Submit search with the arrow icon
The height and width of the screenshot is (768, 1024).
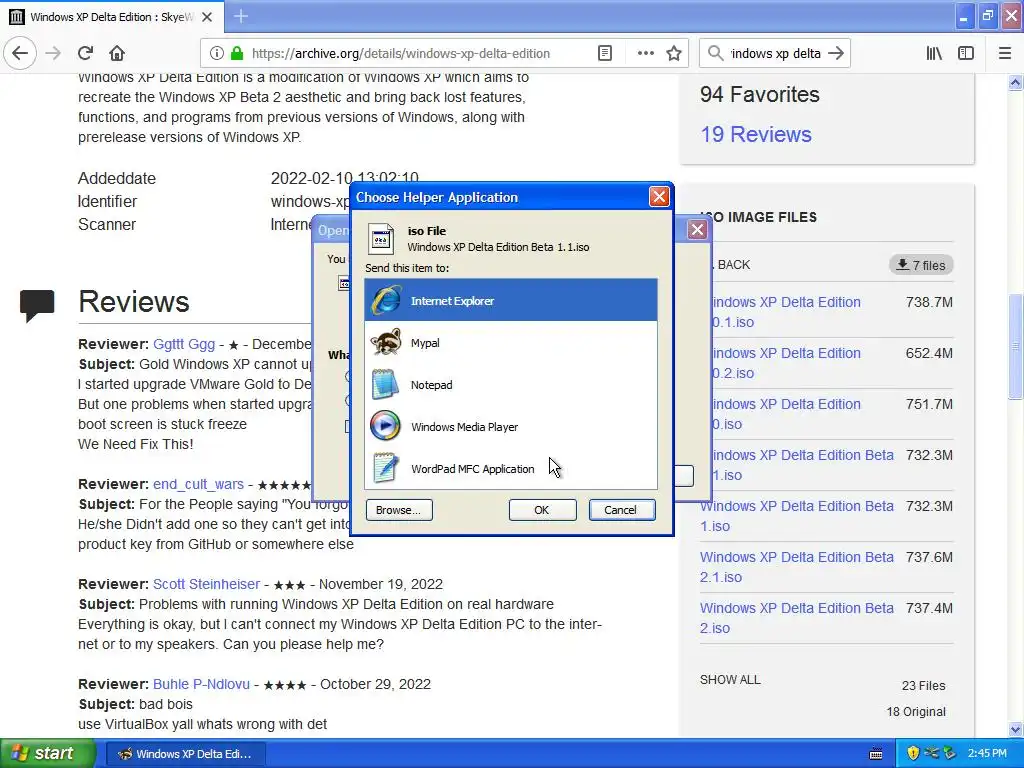coord(836,54)
